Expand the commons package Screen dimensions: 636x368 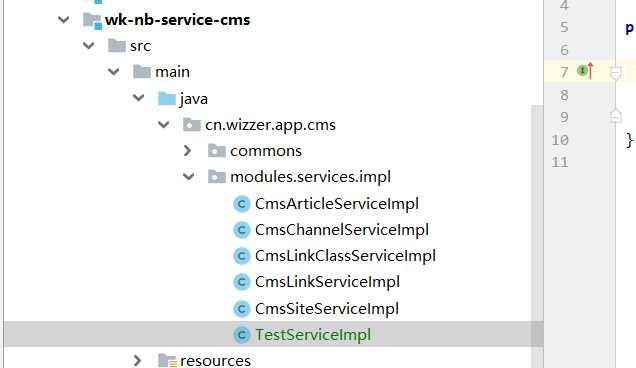187,151
